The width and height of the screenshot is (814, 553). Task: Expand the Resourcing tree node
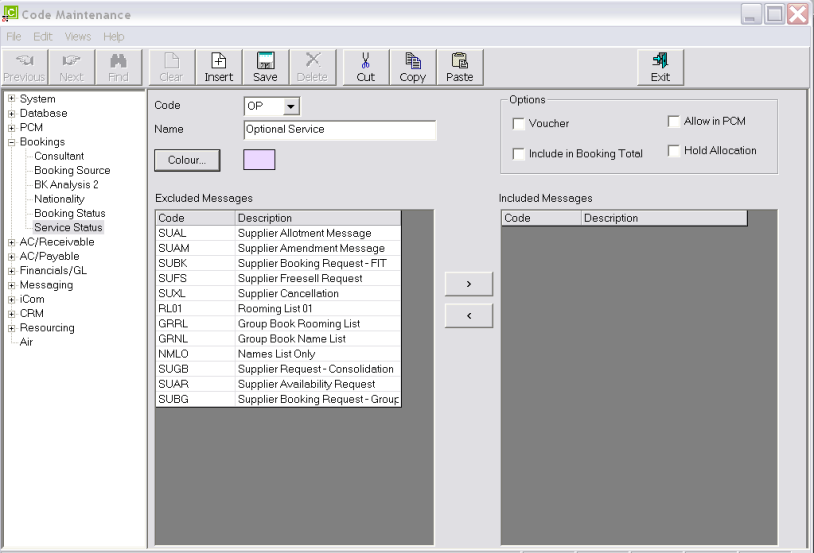11,328
